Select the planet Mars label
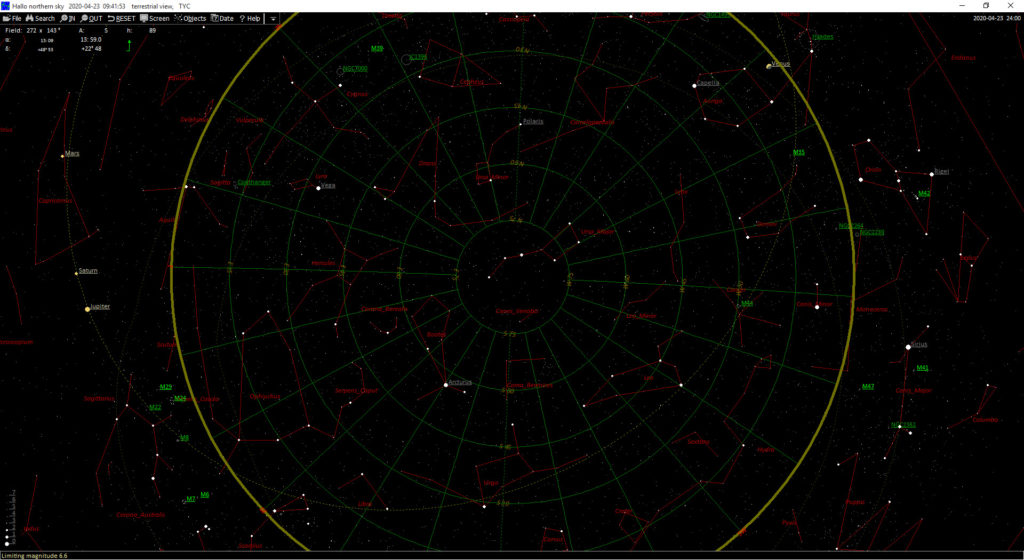This screenshot has width=1024, height=560. click(x=72, y=154)
